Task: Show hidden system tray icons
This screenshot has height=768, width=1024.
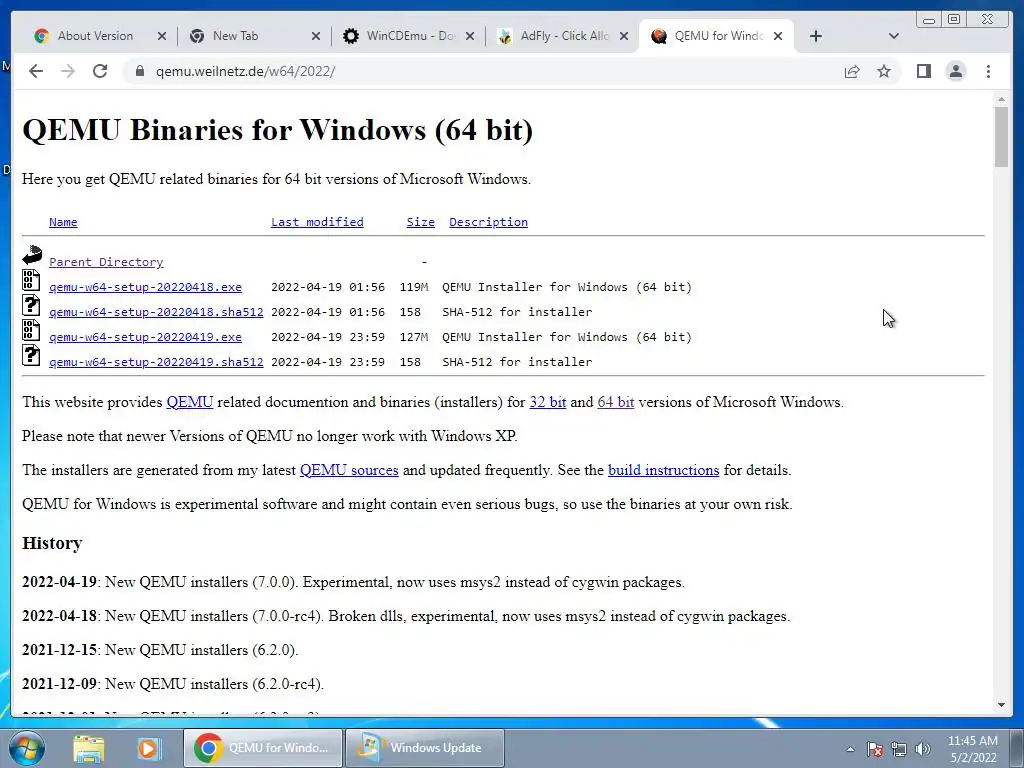Action: coord(850,749)
